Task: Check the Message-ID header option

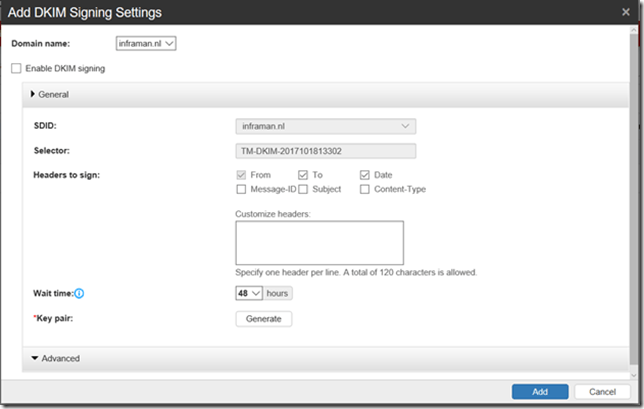Action: click(241, 189)
